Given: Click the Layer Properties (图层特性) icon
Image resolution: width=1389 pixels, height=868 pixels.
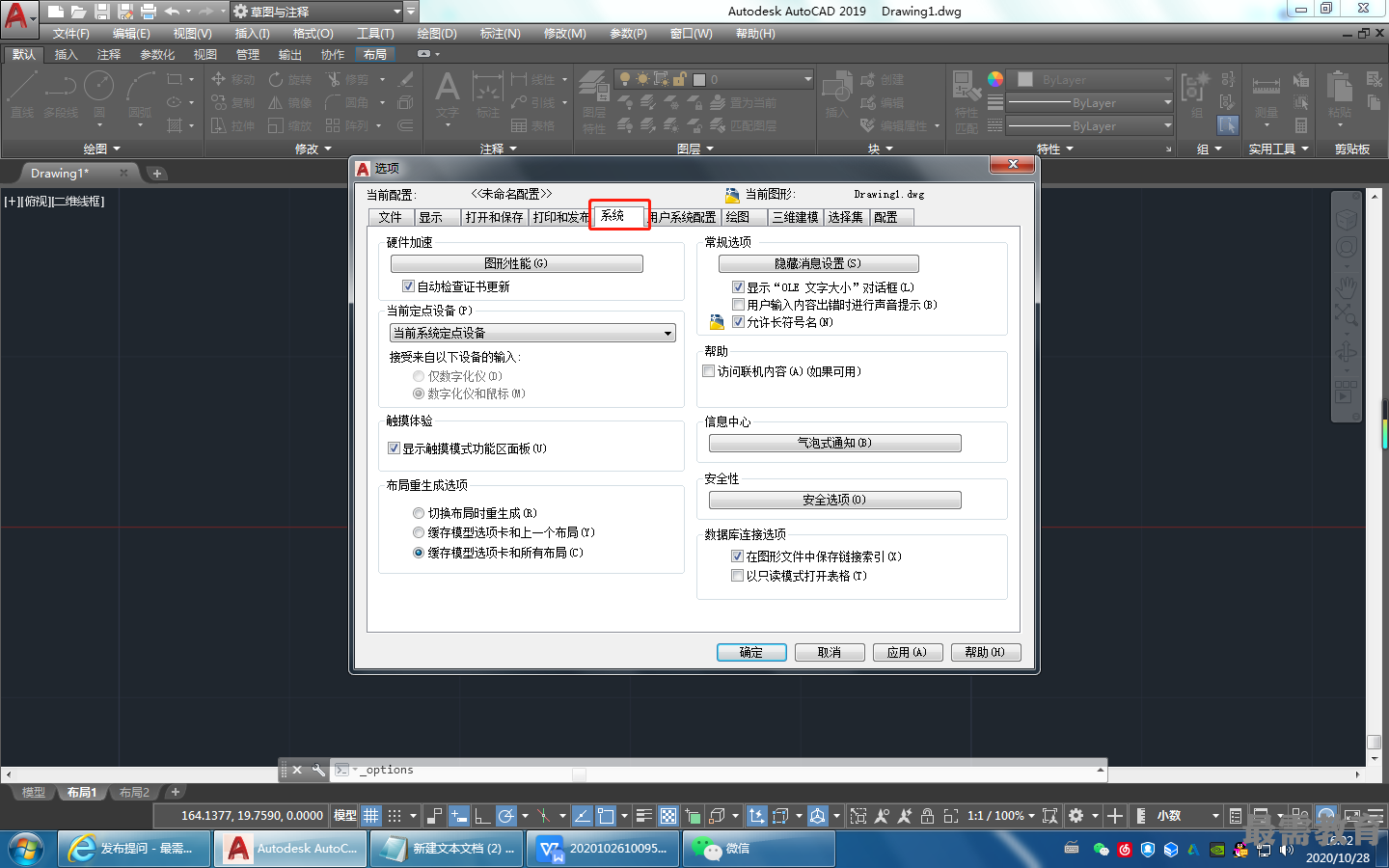Looking at the screenshot, I should click(x=594, y=101).
